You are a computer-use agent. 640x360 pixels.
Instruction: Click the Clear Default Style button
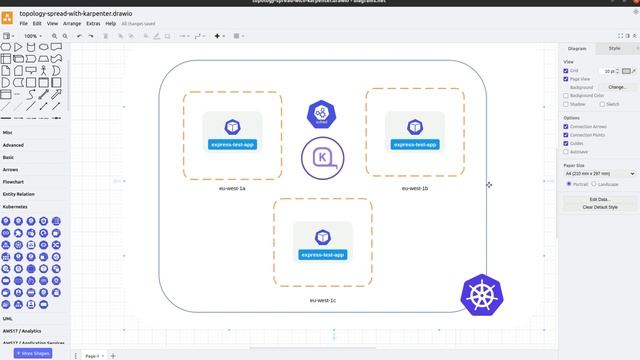(x=600, y=207)
